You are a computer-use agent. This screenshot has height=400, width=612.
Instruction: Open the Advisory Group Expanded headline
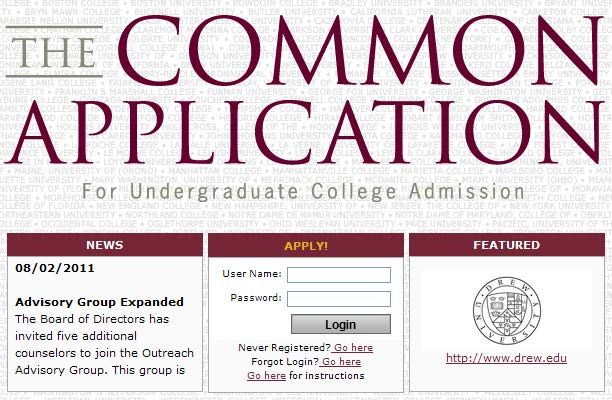click(x=100, y=302)
